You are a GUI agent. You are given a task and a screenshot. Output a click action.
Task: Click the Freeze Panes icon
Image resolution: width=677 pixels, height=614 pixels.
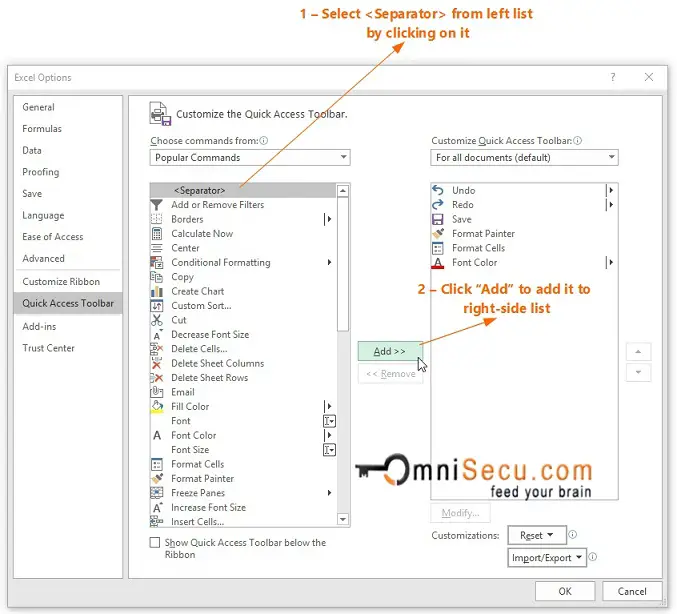click(156, 493)
